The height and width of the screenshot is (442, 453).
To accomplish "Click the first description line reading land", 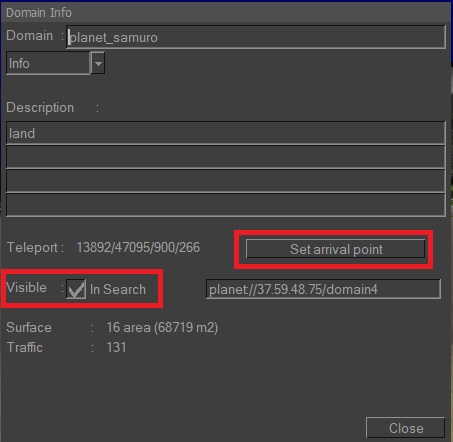I will click(226, 133).
